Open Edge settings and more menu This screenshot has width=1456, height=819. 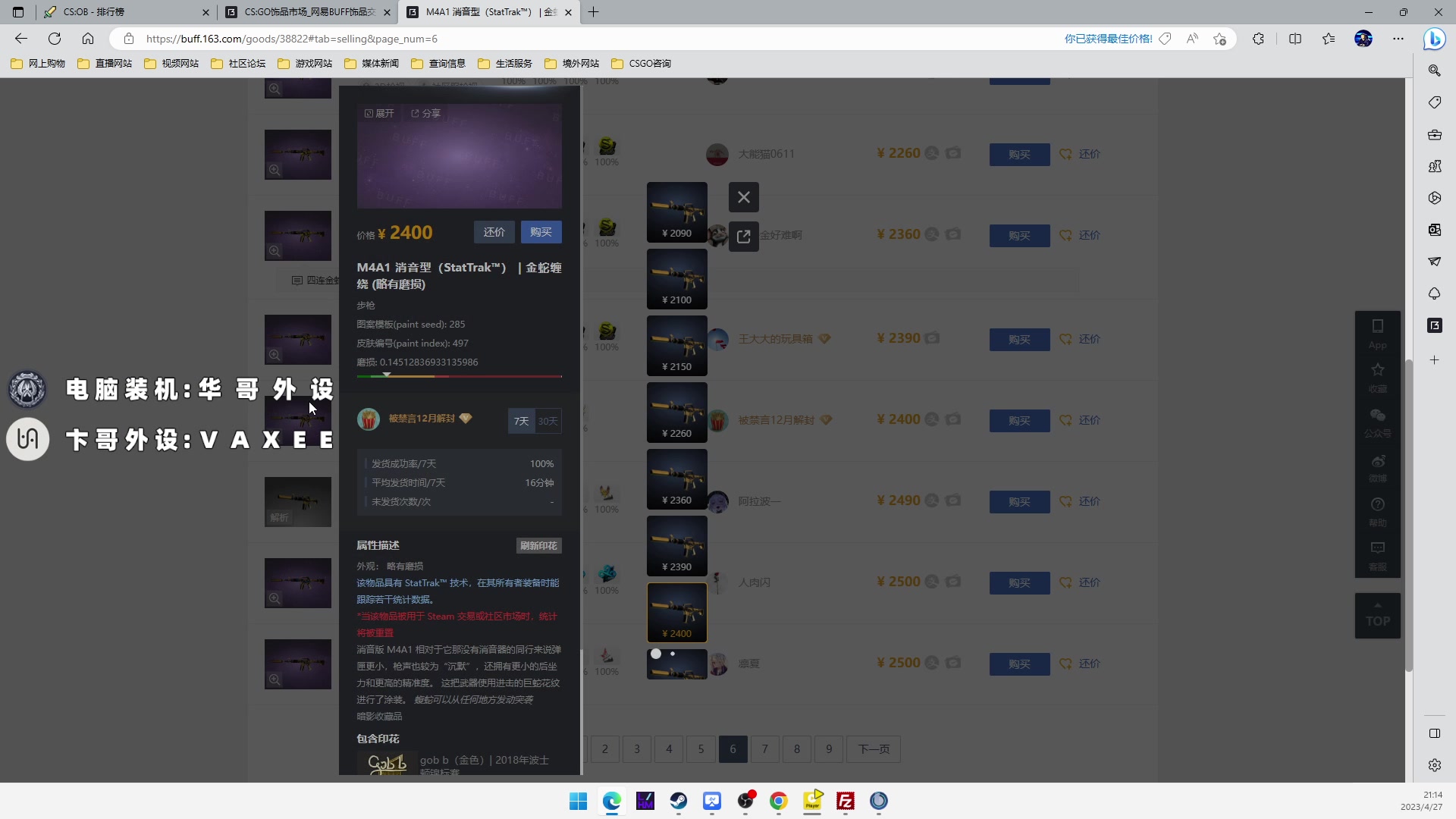(x=1398, y=39)
